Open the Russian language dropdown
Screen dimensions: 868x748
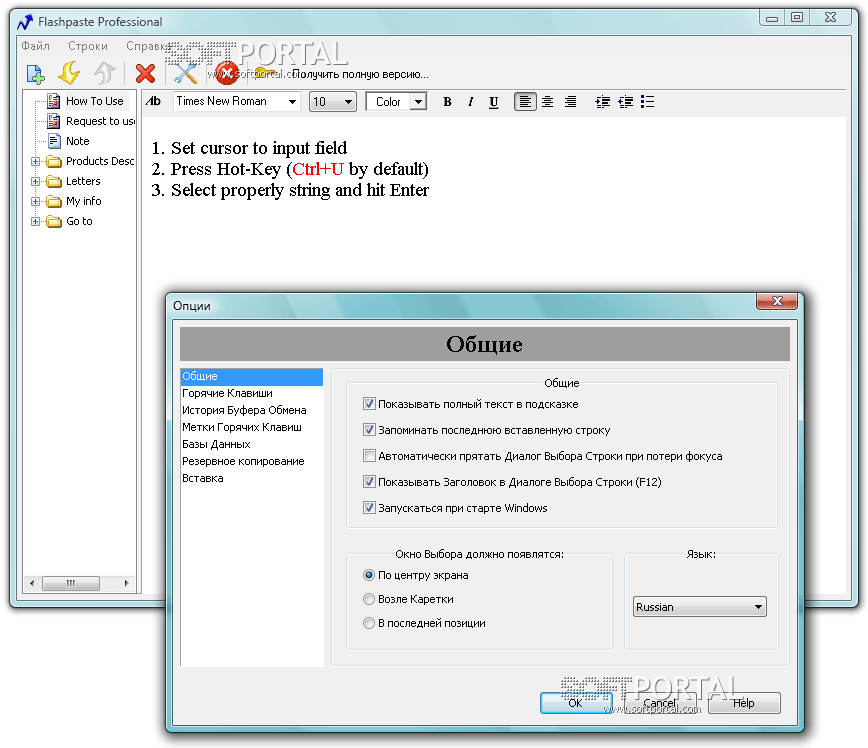click(x=700, y=607)
